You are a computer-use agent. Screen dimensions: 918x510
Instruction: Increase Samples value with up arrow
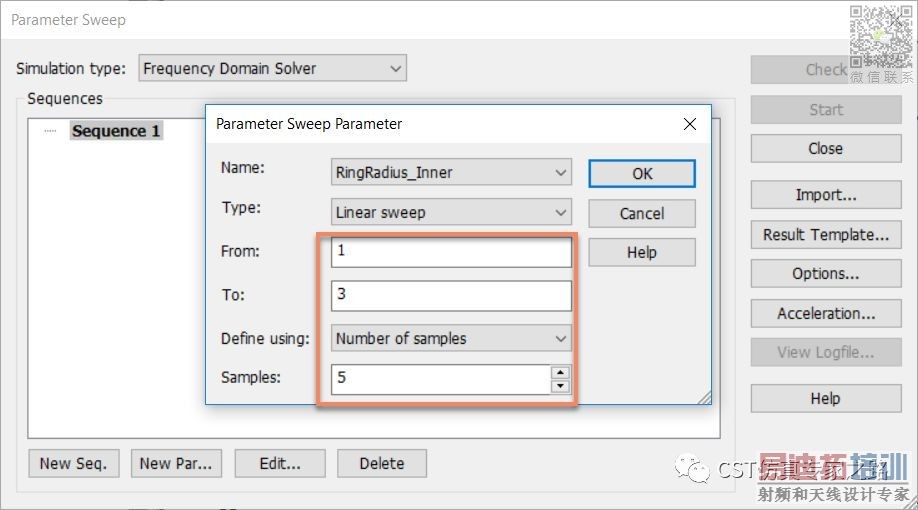point(560,373)
